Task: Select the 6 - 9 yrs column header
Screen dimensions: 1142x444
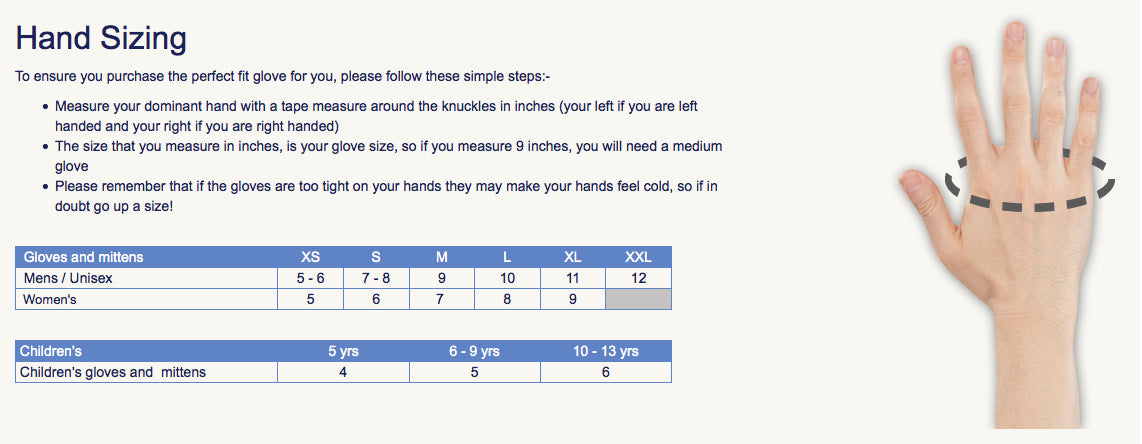Action: pyautogui.click(x=475, y=351)
